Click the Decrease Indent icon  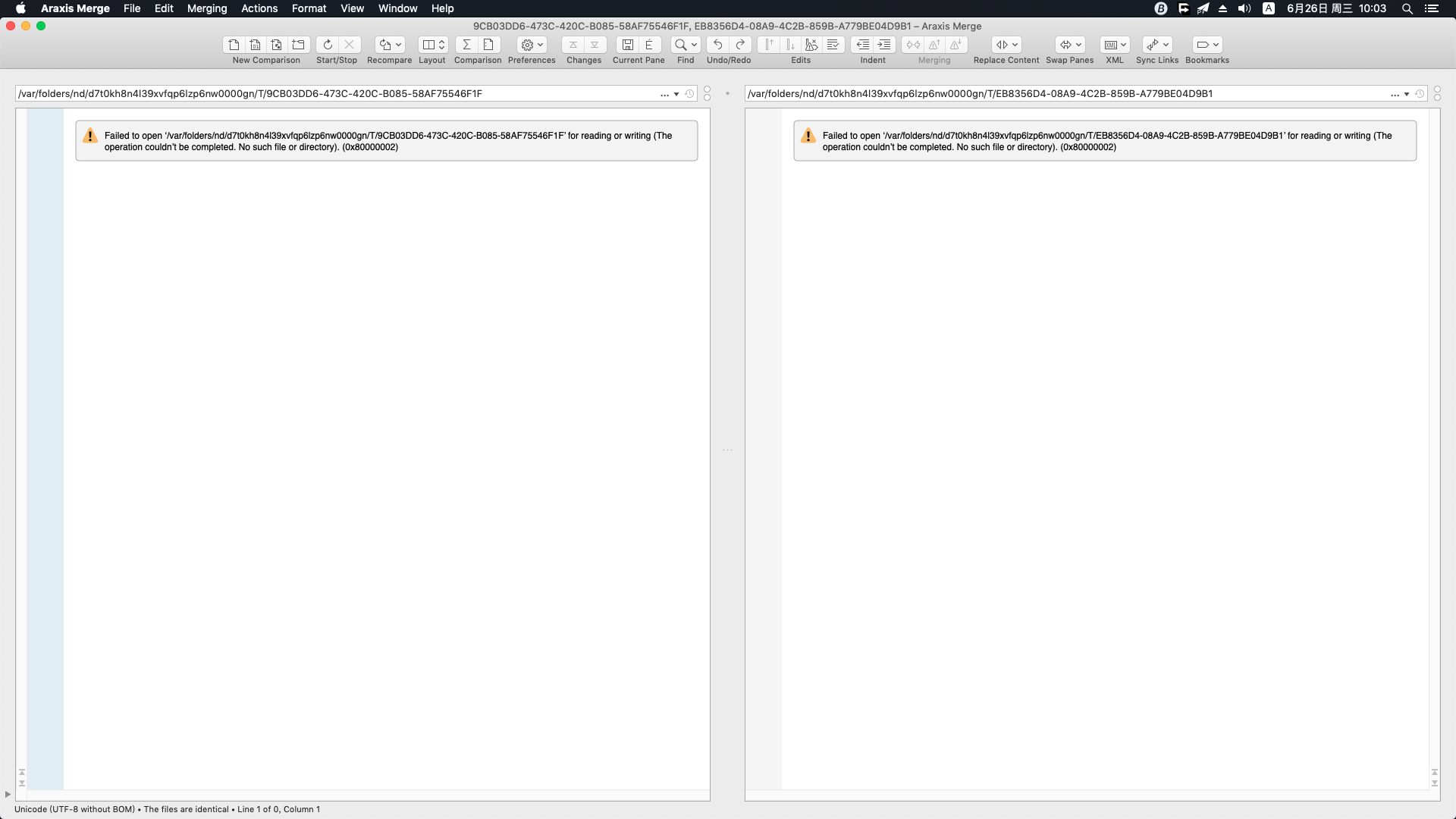(x=862, y=45)
